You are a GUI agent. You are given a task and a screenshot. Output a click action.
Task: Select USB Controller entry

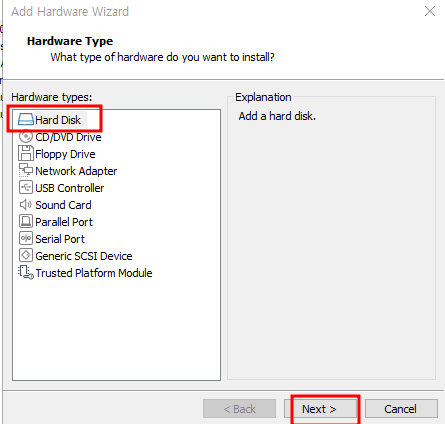click(70, 188)
